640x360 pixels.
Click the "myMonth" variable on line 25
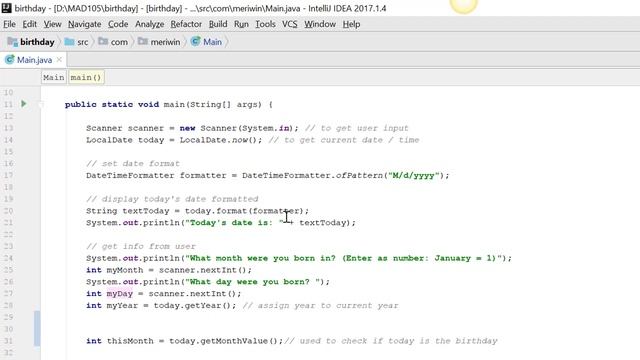(125, 270)
